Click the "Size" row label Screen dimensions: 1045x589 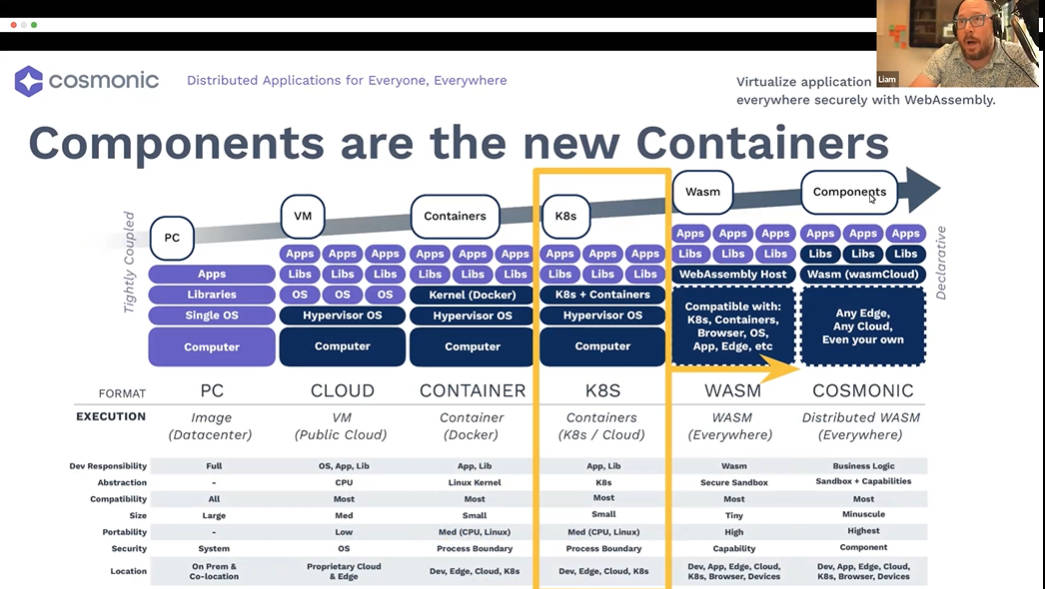(x=138, y=516)
